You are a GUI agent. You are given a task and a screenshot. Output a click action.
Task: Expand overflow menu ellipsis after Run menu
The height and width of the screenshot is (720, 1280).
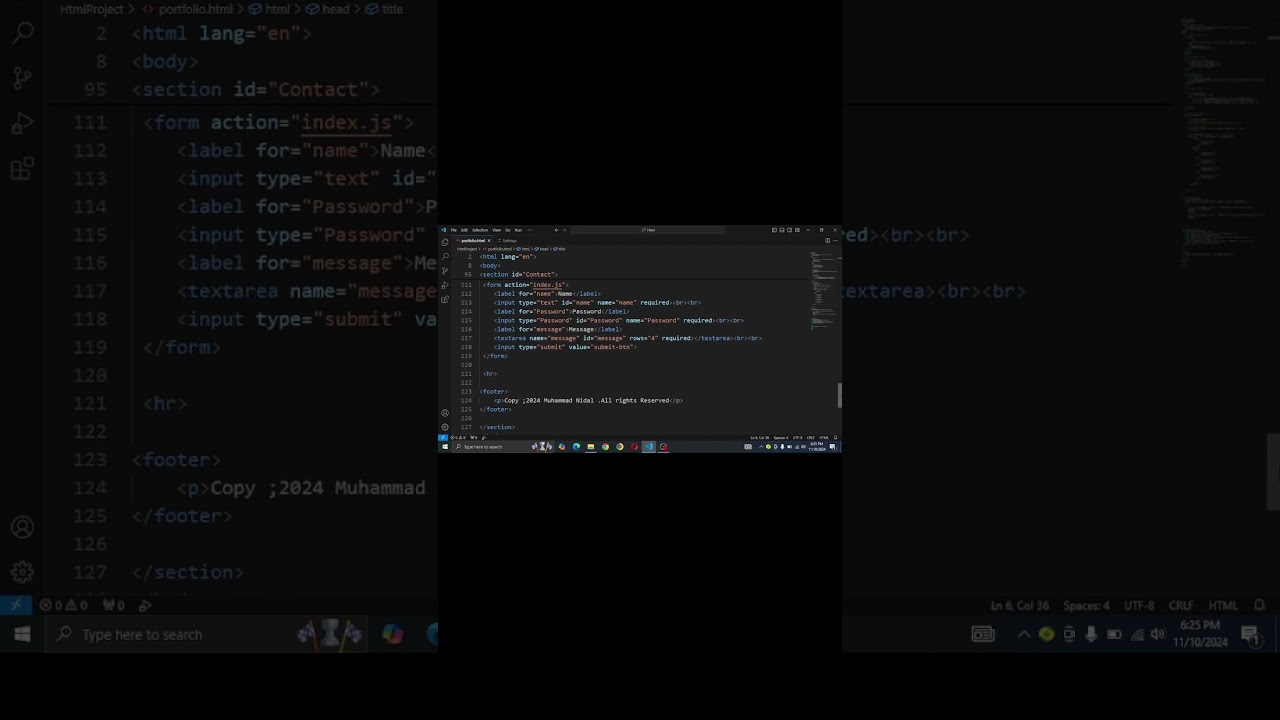pos(529,230)
